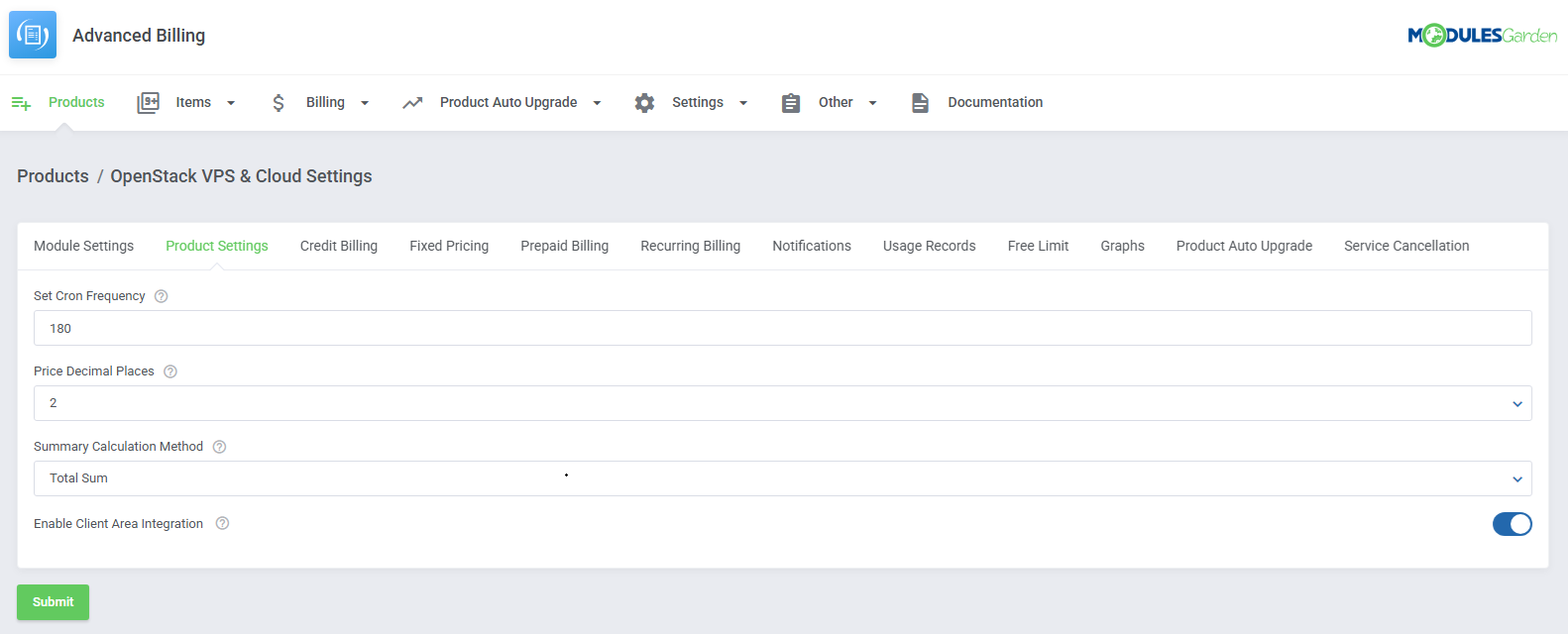Click the Enable Client Area Integration label
Screen dimensions: 1568x634
tap(118, 524)
